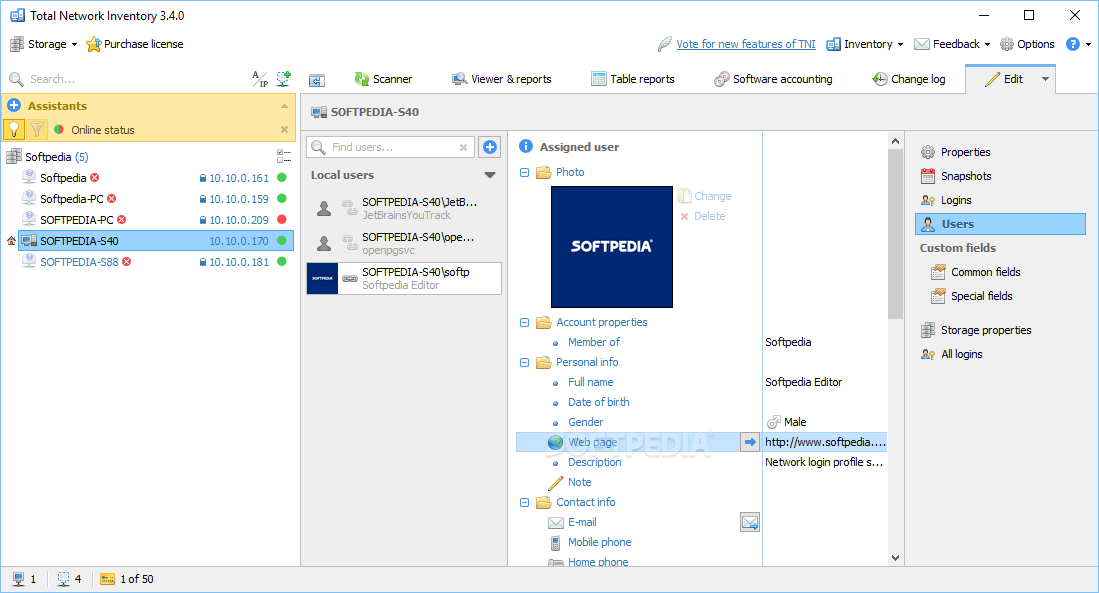
Task: Open Storage properties
Action: [x=976, y=330]
